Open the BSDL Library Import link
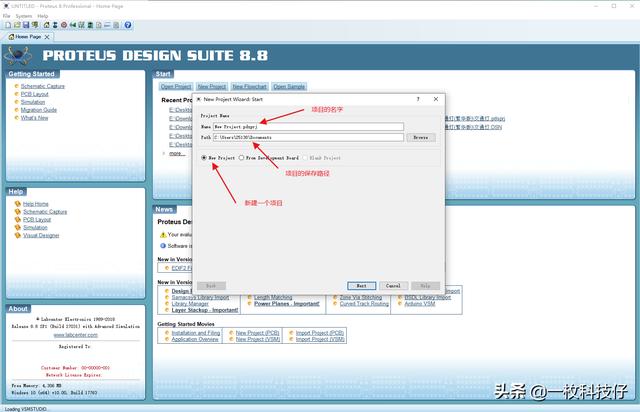Viewport: 640px width, 412px height. (427, 297)
